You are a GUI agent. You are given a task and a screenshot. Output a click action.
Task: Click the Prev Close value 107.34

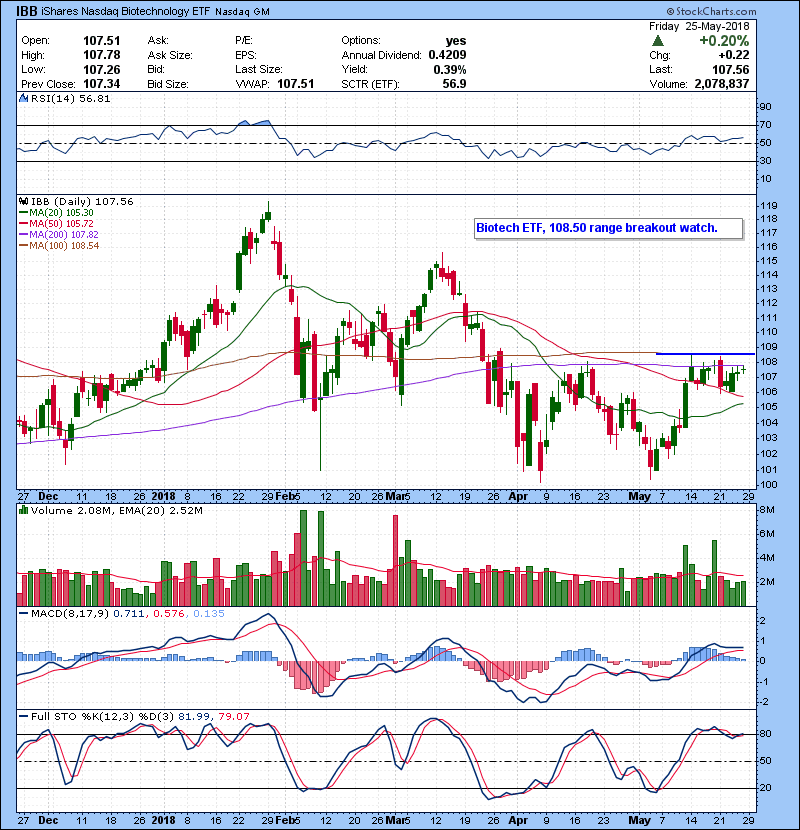(x=102, y=84)
